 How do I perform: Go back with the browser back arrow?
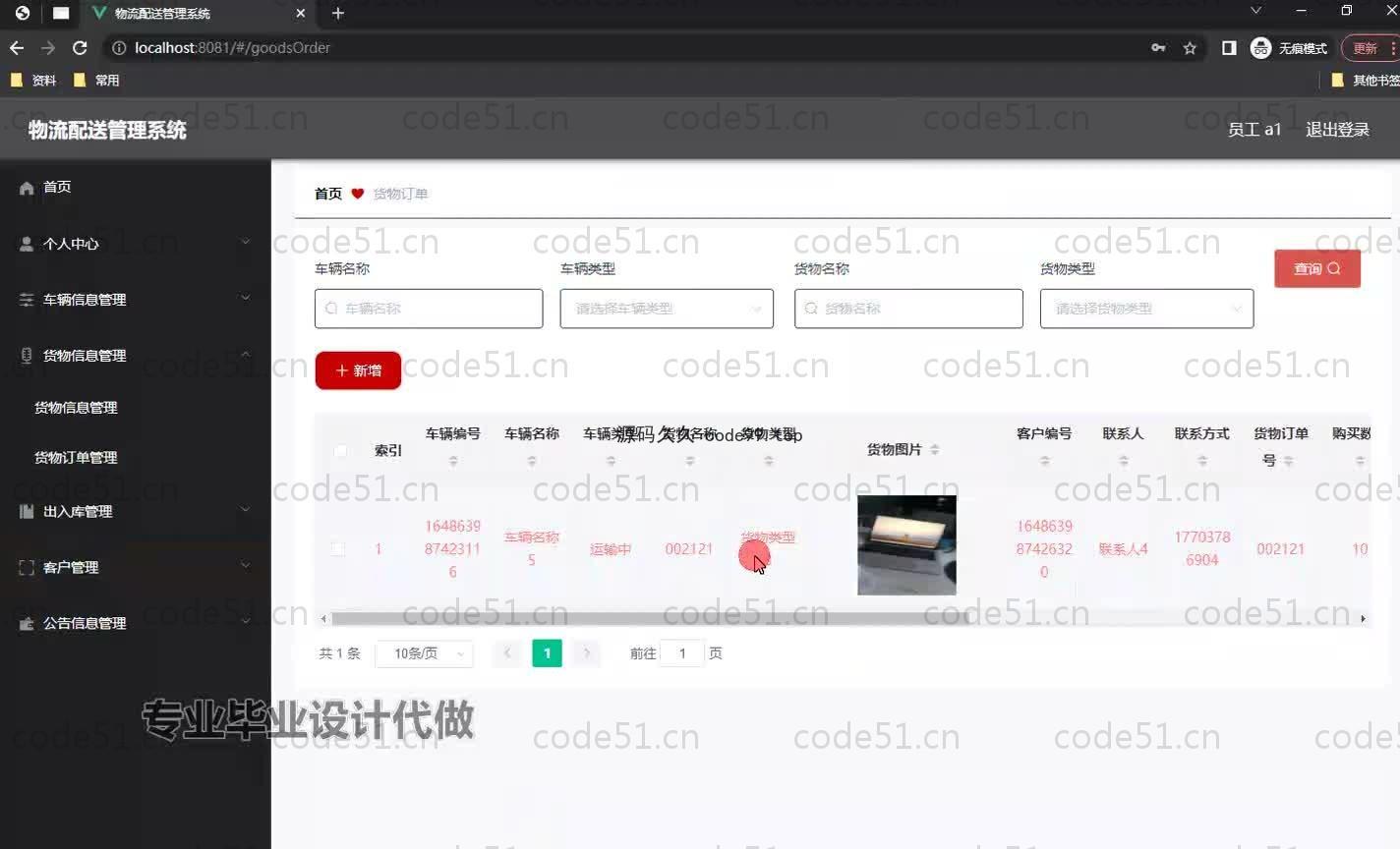[17, 47]
